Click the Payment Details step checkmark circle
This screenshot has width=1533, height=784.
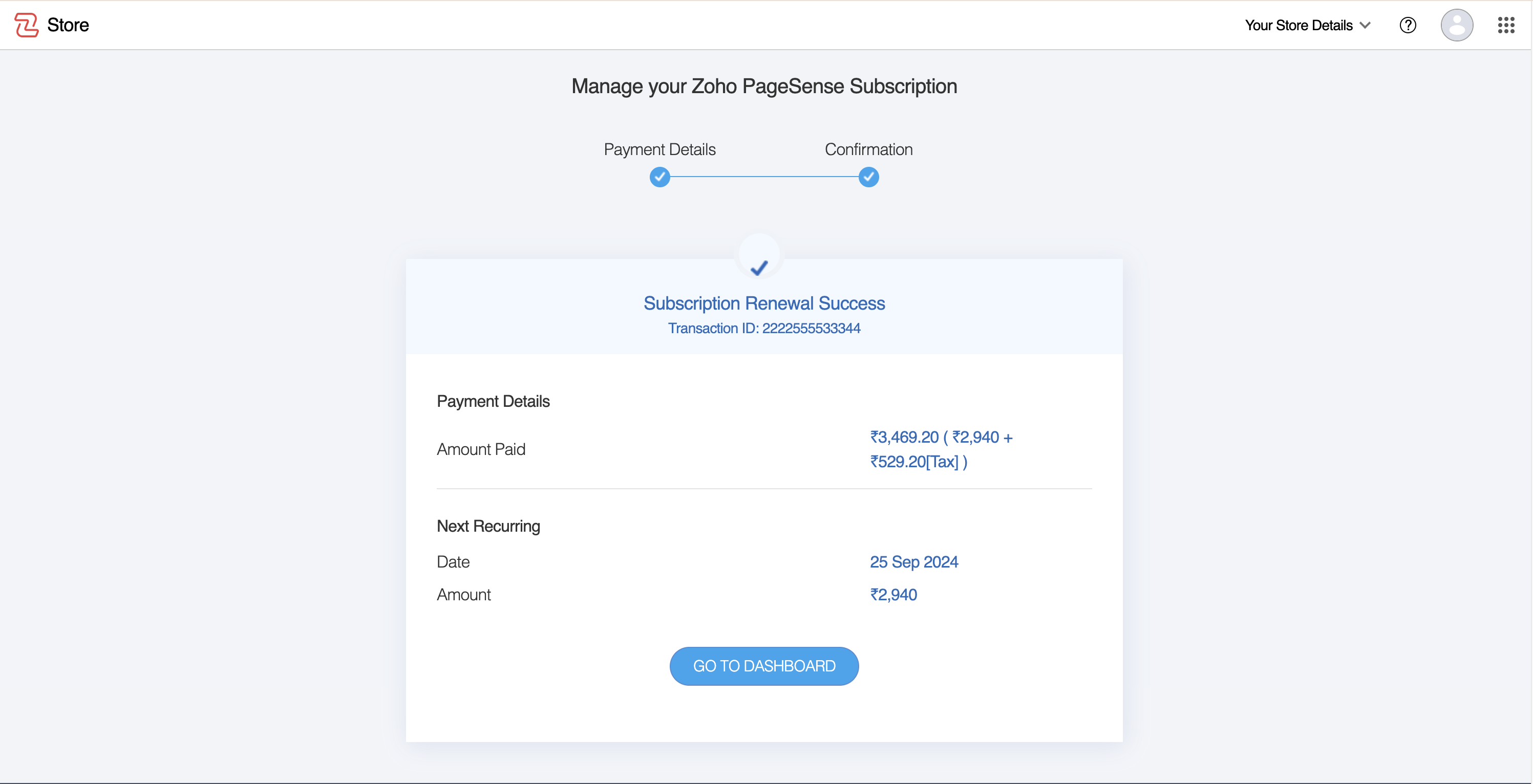click(659, 177)
